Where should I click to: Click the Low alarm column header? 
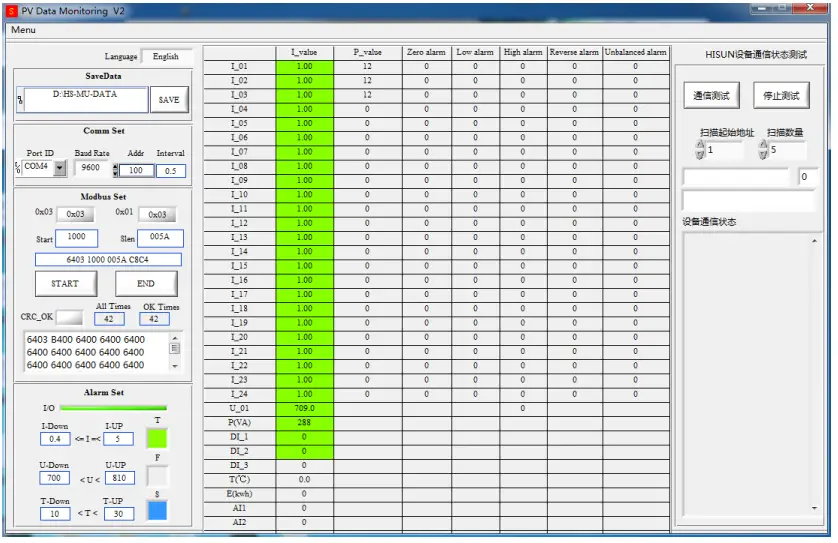point(475,52)
